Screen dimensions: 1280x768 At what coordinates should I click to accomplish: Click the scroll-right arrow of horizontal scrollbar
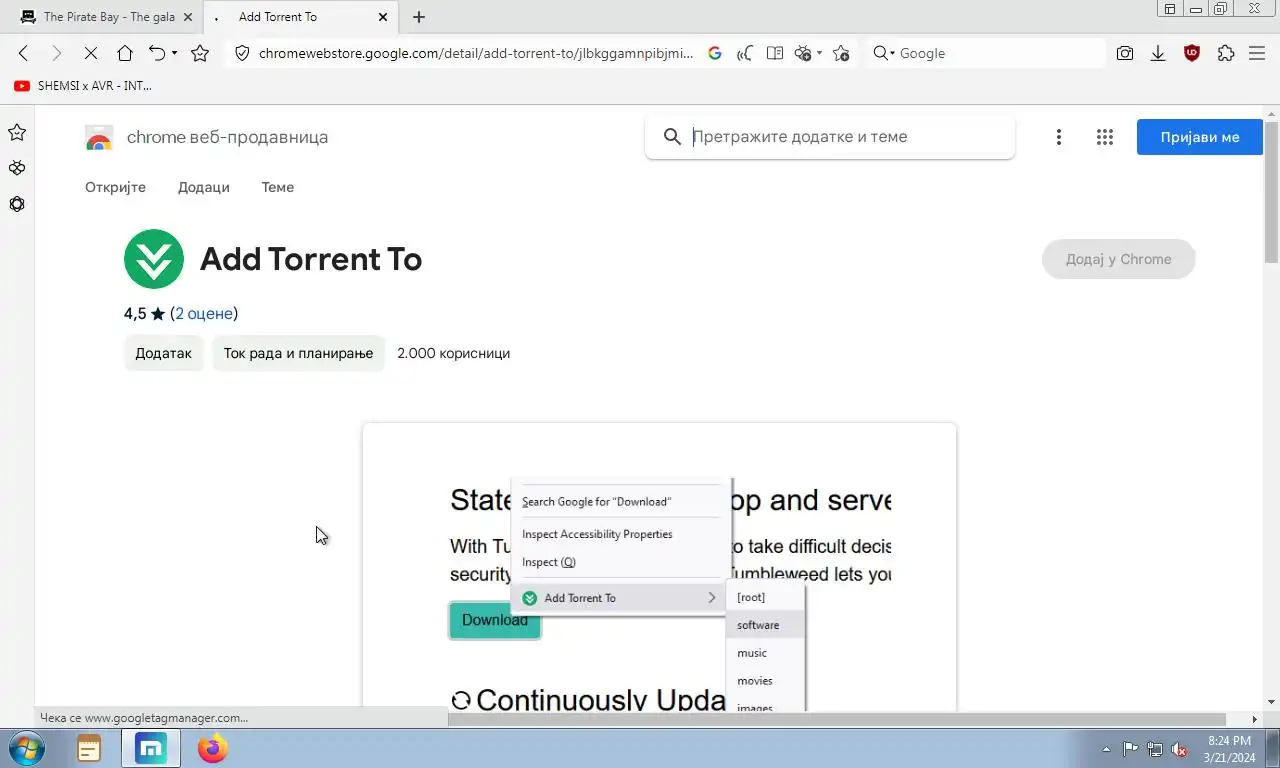tap(1255, 719)
